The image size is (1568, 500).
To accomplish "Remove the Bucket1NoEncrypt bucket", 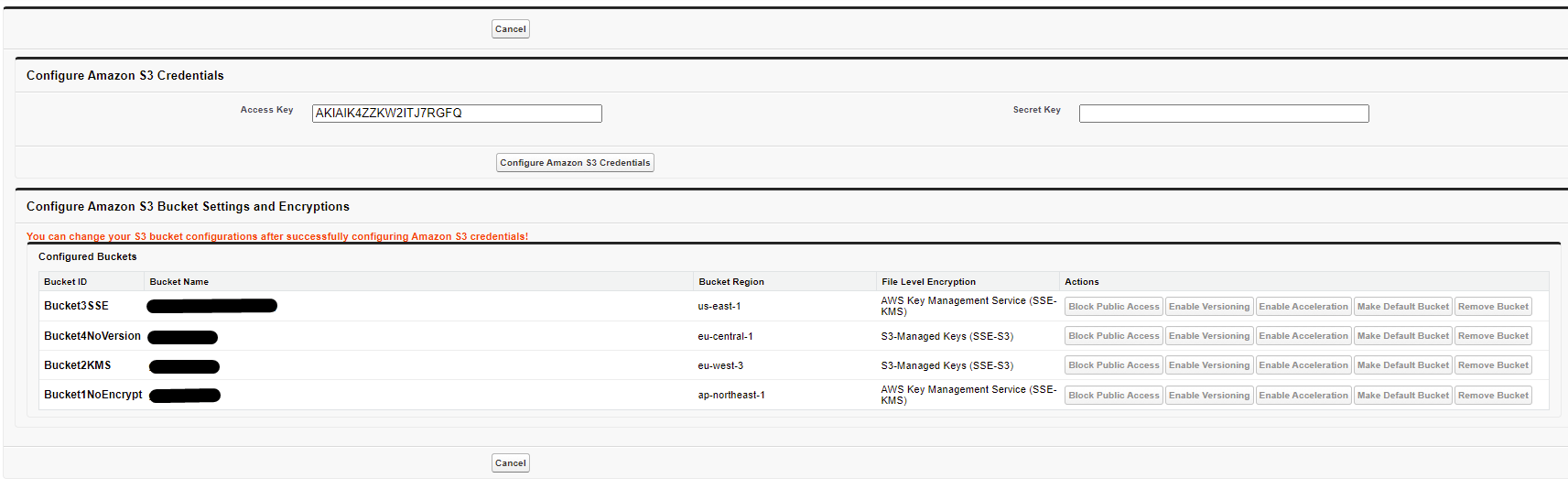I will pos(1492,396).
